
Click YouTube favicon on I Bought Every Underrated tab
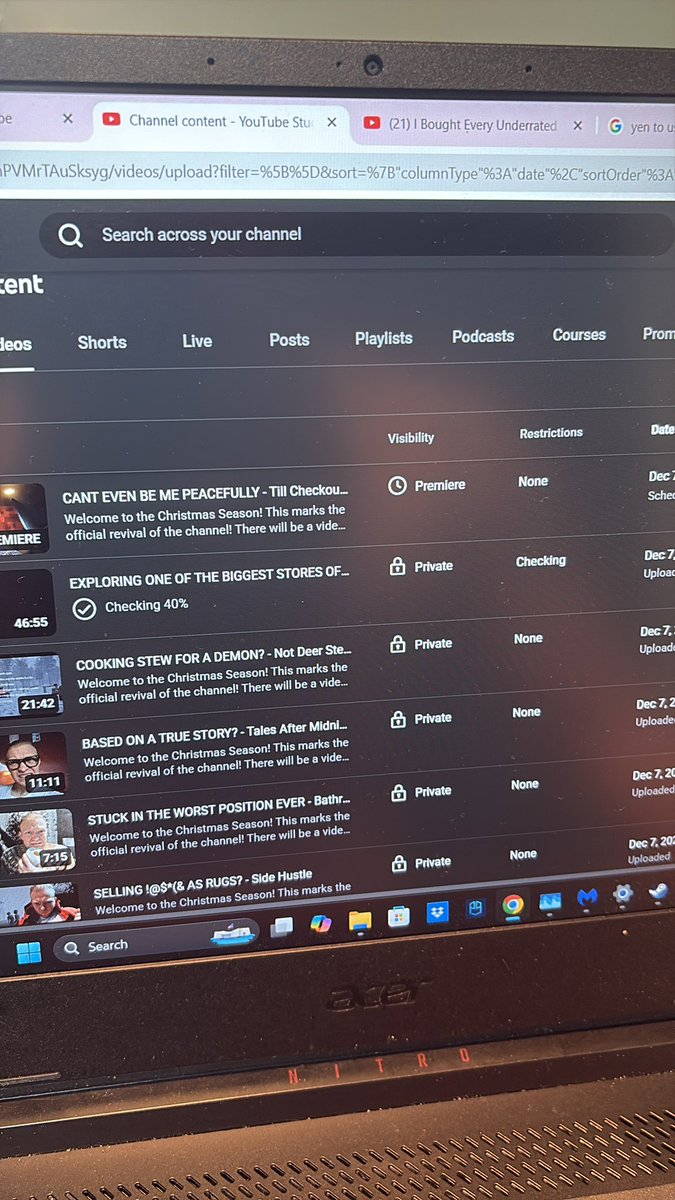point(372,124)
